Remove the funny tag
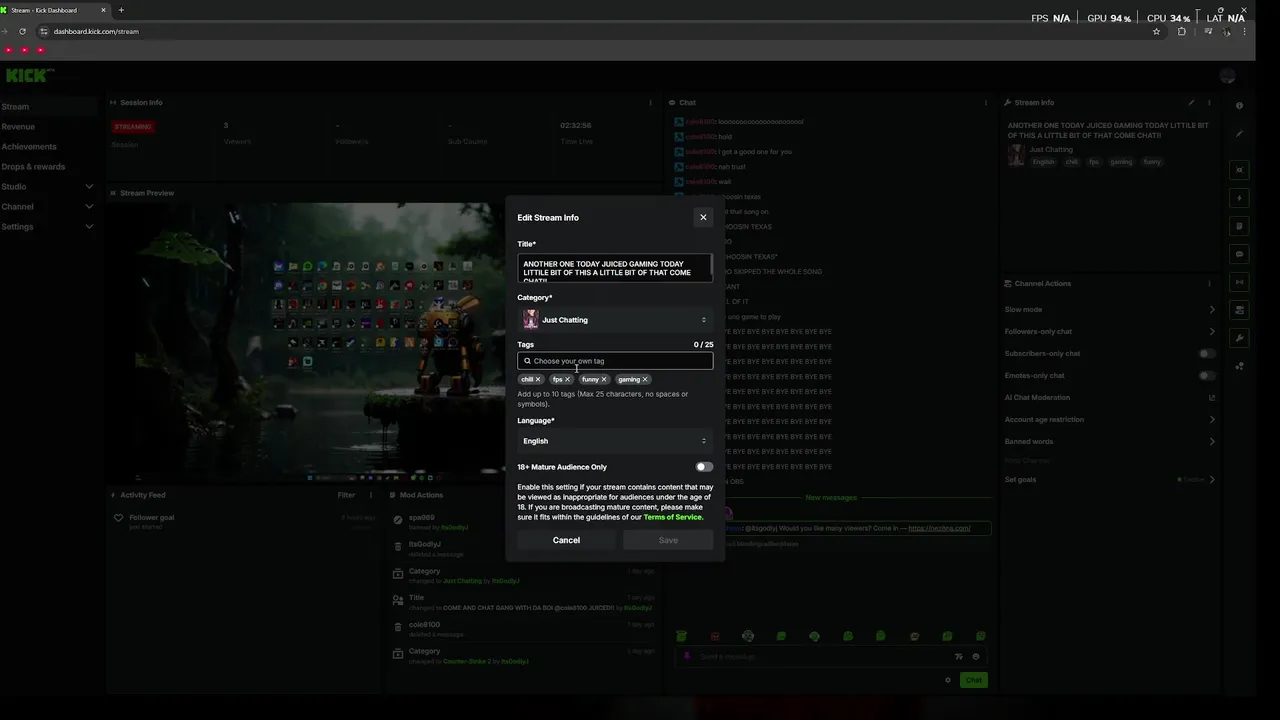Viewport: 1280px width, 720px height. click(604, 379)
